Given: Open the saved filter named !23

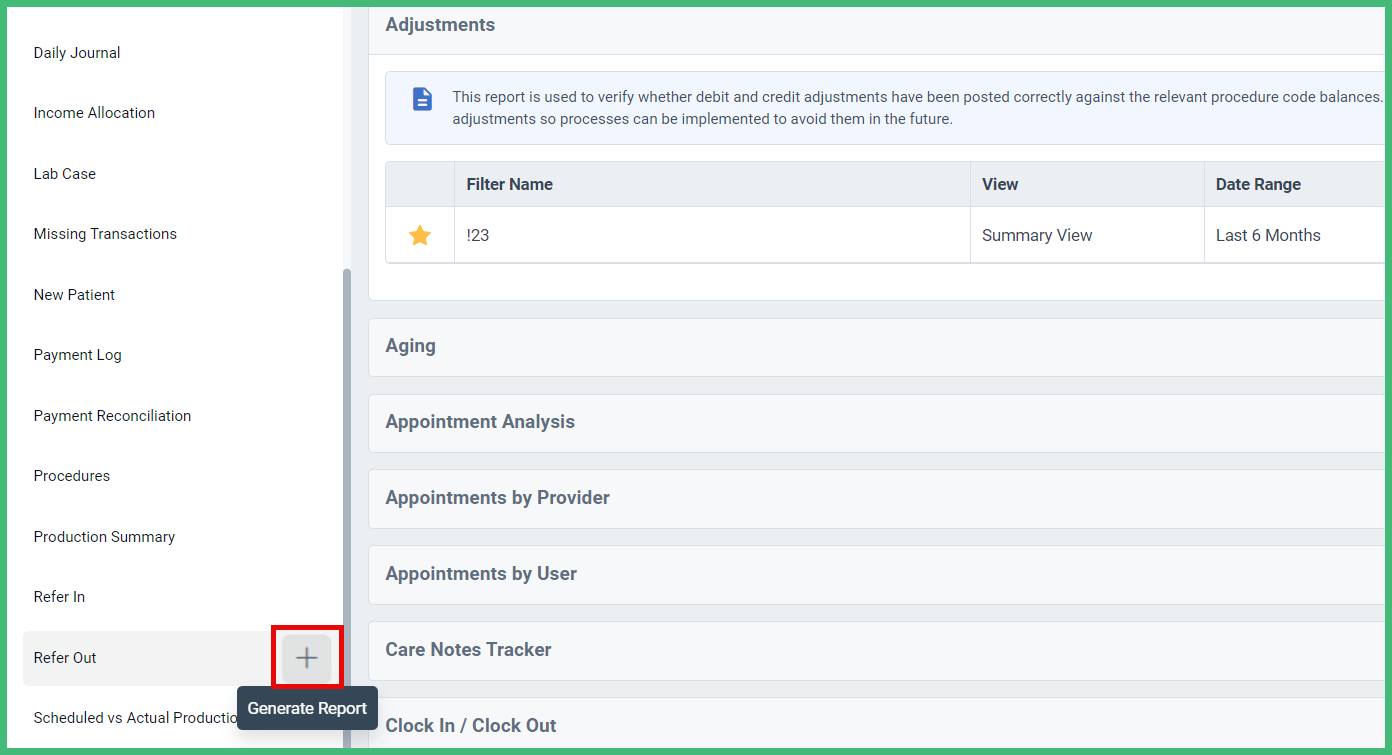Looking at the screenshot, I should [x=478, y=234].
